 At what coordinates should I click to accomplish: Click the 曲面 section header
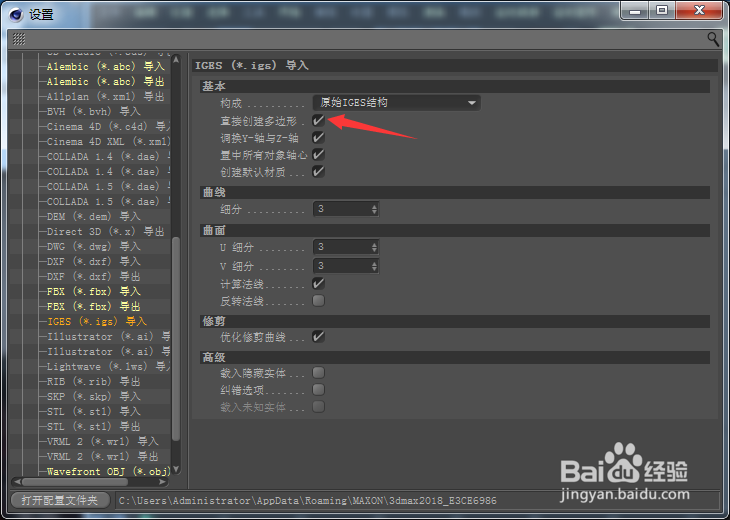pos(455,230)
